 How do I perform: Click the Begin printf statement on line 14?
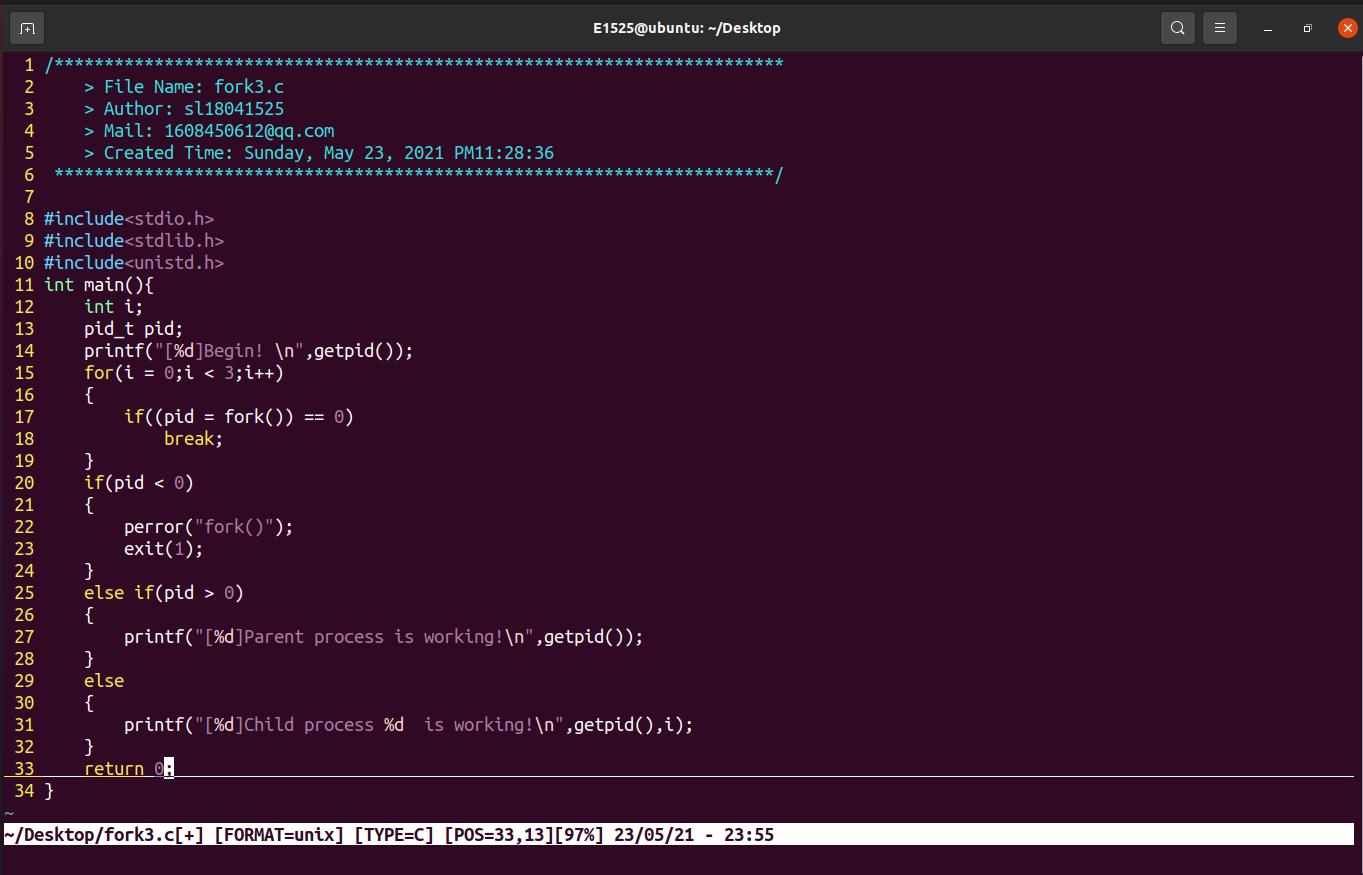tap(249, 351)
